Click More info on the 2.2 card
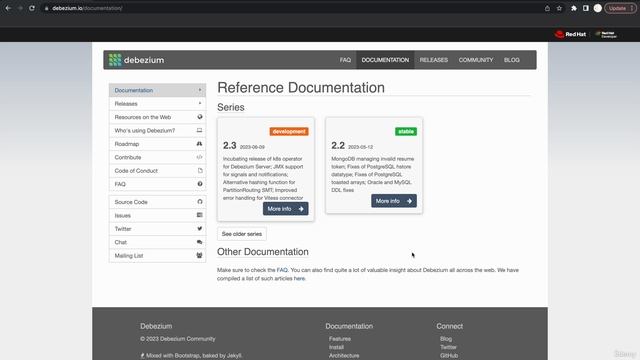Viewport: 640px width, 360px height. [394, 201]
